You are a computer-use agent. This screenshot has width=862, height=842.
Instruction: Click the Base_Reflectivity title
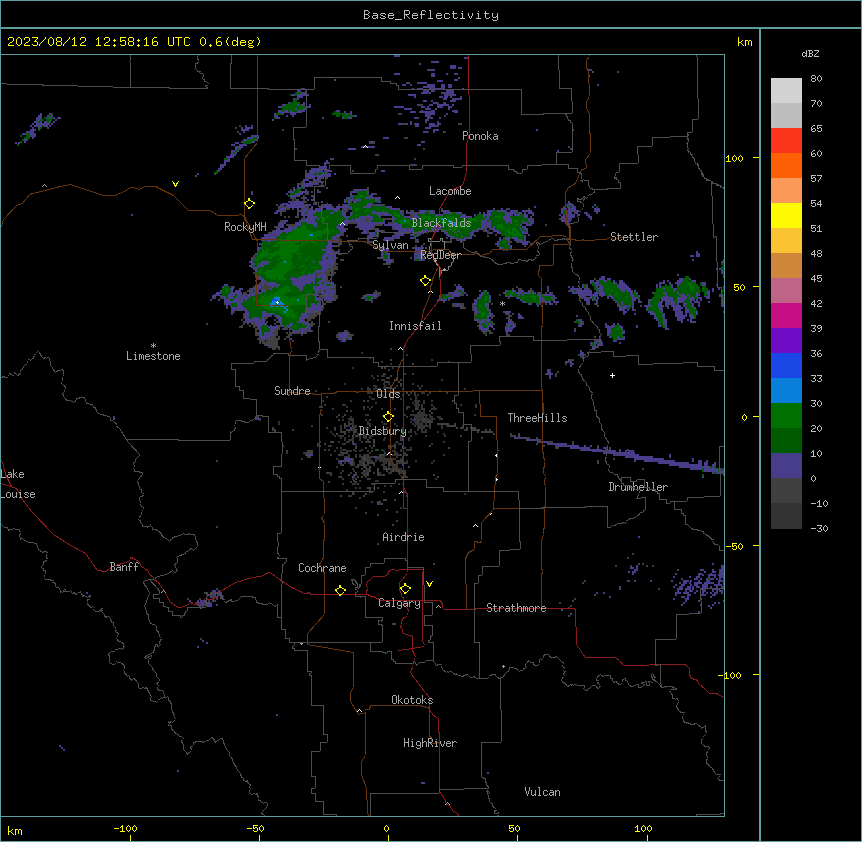click(x=431, y=15)
